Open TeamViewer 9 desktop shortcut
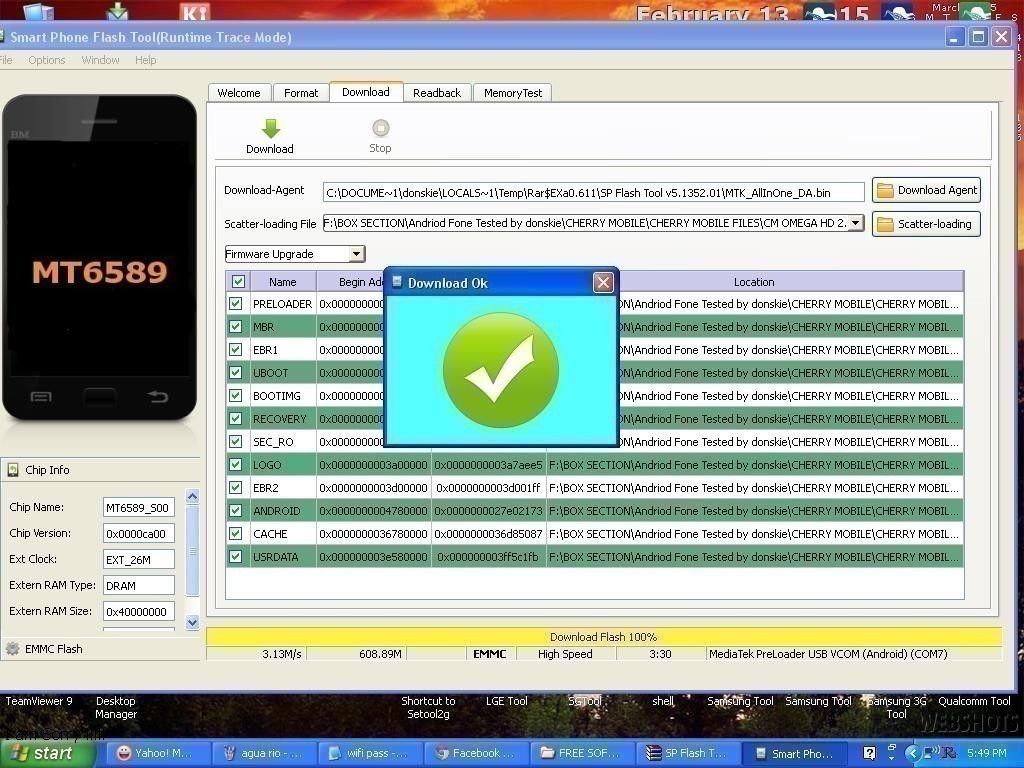Image resolution: width=1024 pixels, height=768 pixels. tap(39, 701)
